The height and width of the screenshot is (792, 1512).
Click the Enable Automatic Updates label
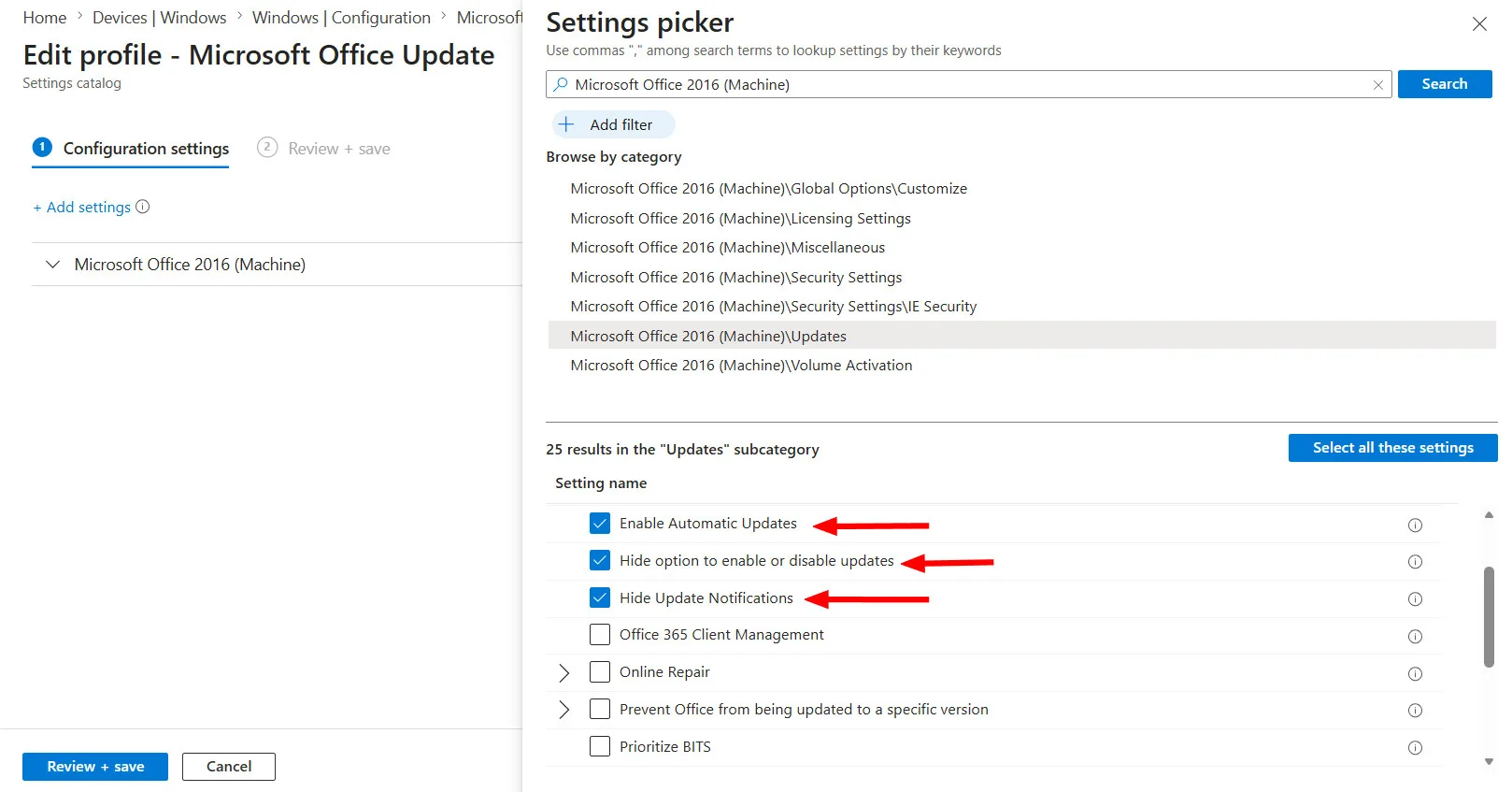pyautogui.click(x=708, y=524)
